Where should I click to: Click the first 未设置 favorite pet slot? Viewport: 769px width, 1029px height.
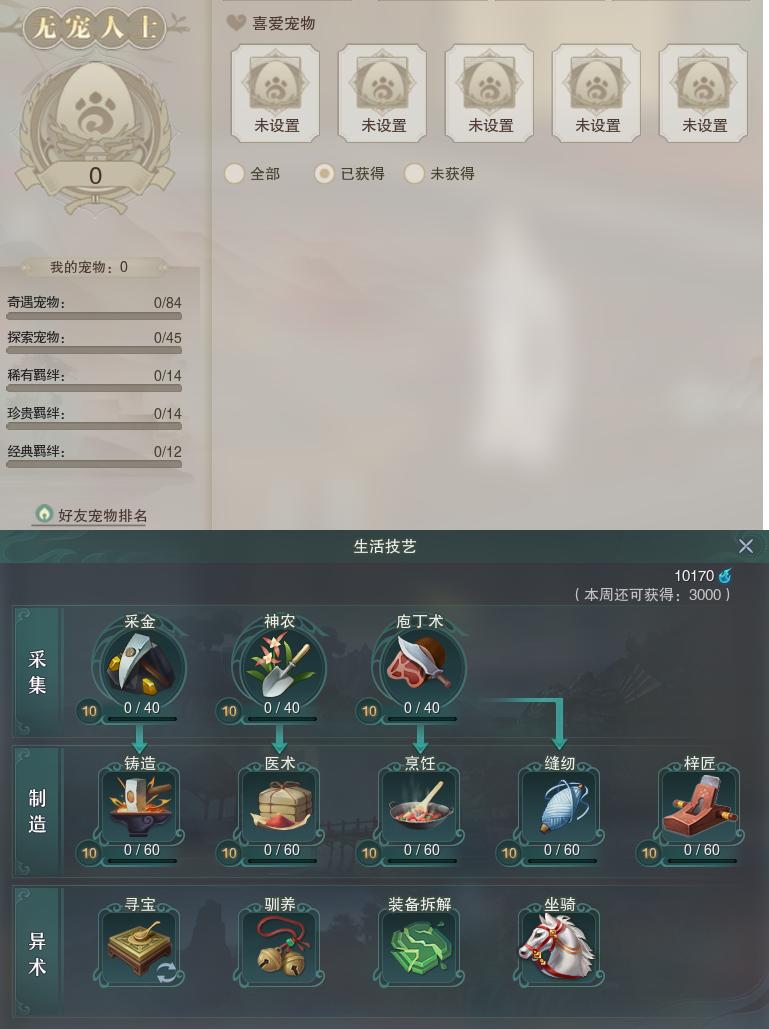coord(276,93)
